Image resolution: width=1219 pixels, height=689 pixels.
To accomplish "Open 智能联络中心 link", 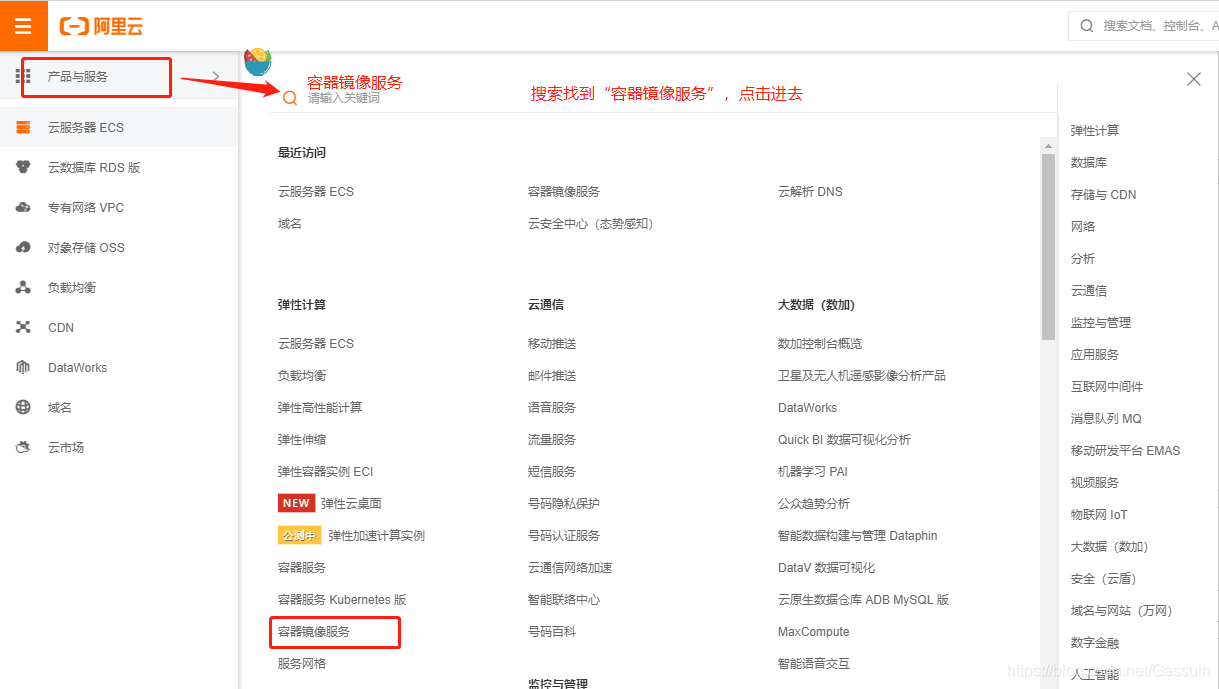I will [x=564, y=600].
